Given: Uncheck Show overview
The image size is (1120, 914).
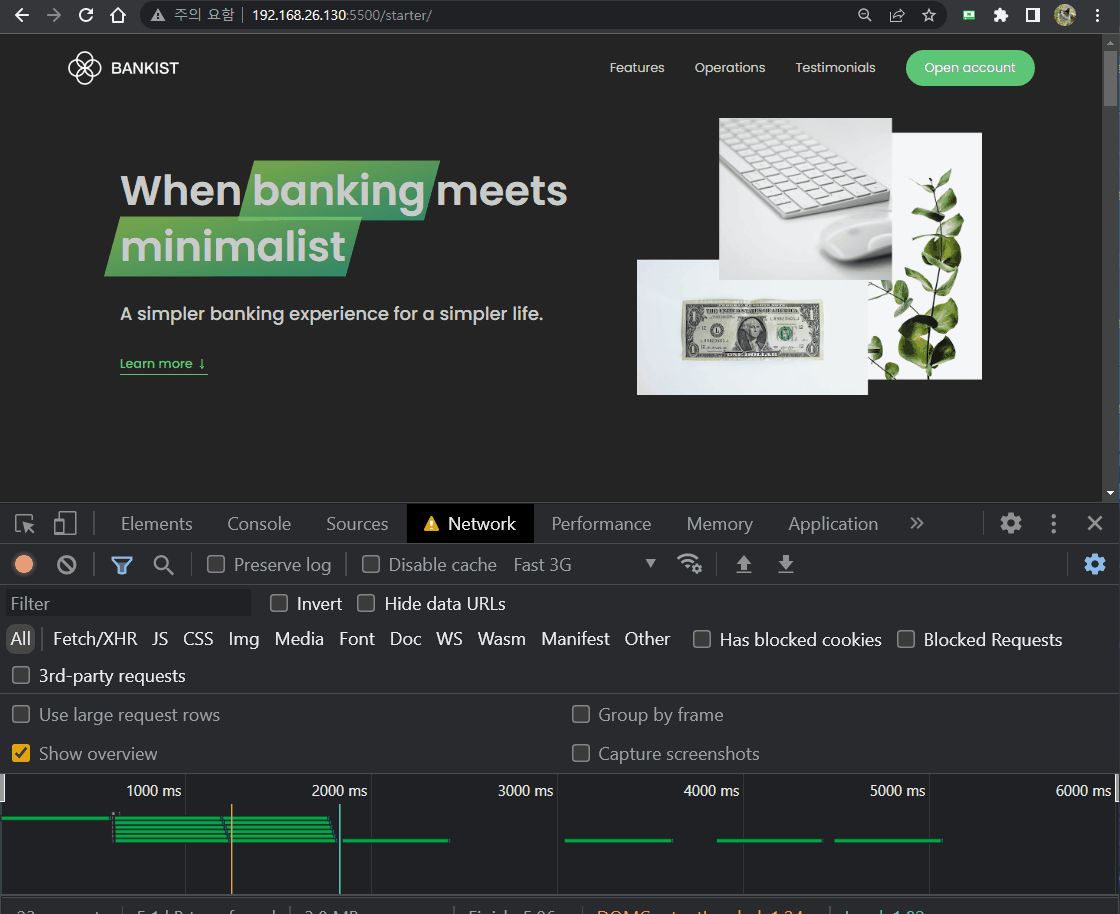Looking at the screenshot, I should click(21, 753).
